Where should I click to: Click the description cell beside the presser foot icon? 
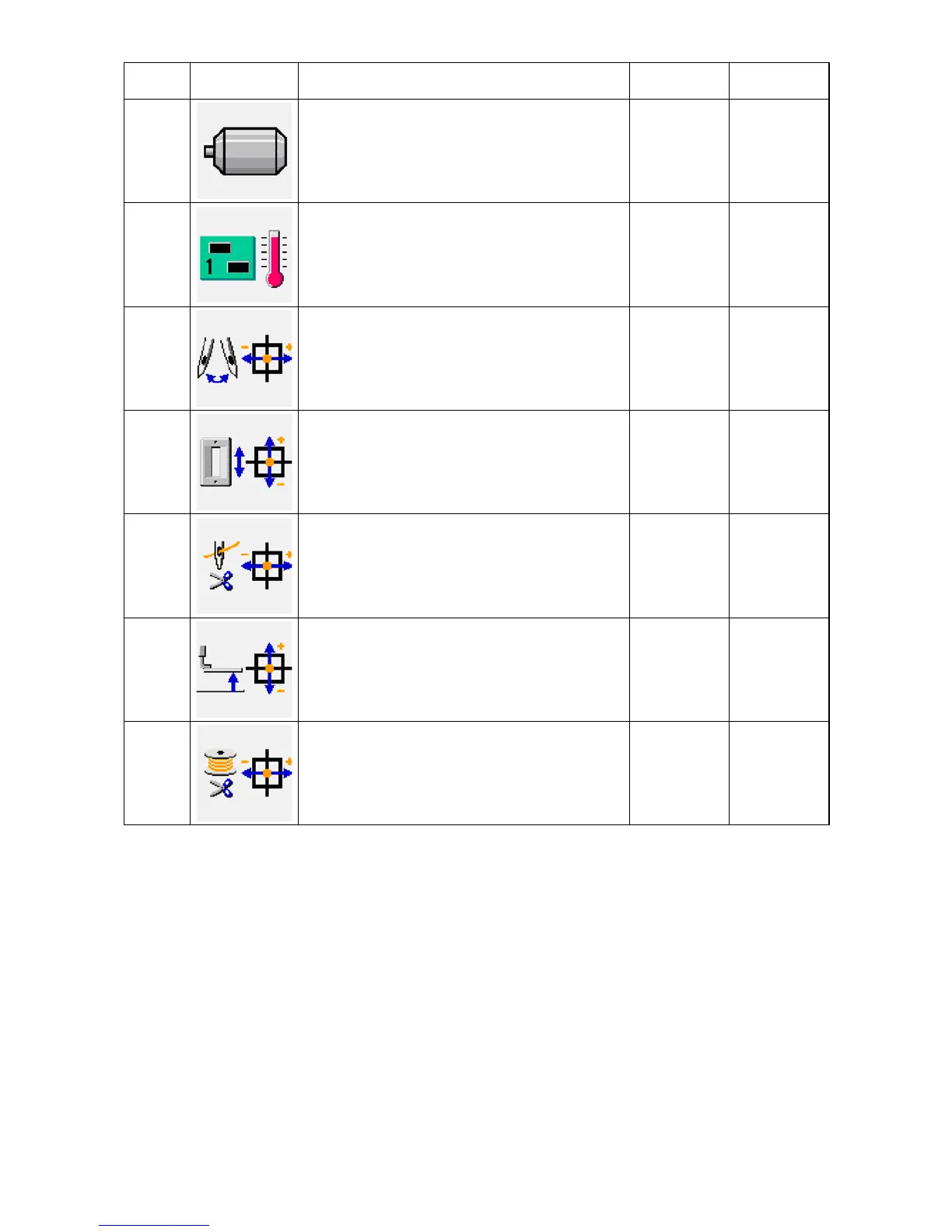(464, 670)
